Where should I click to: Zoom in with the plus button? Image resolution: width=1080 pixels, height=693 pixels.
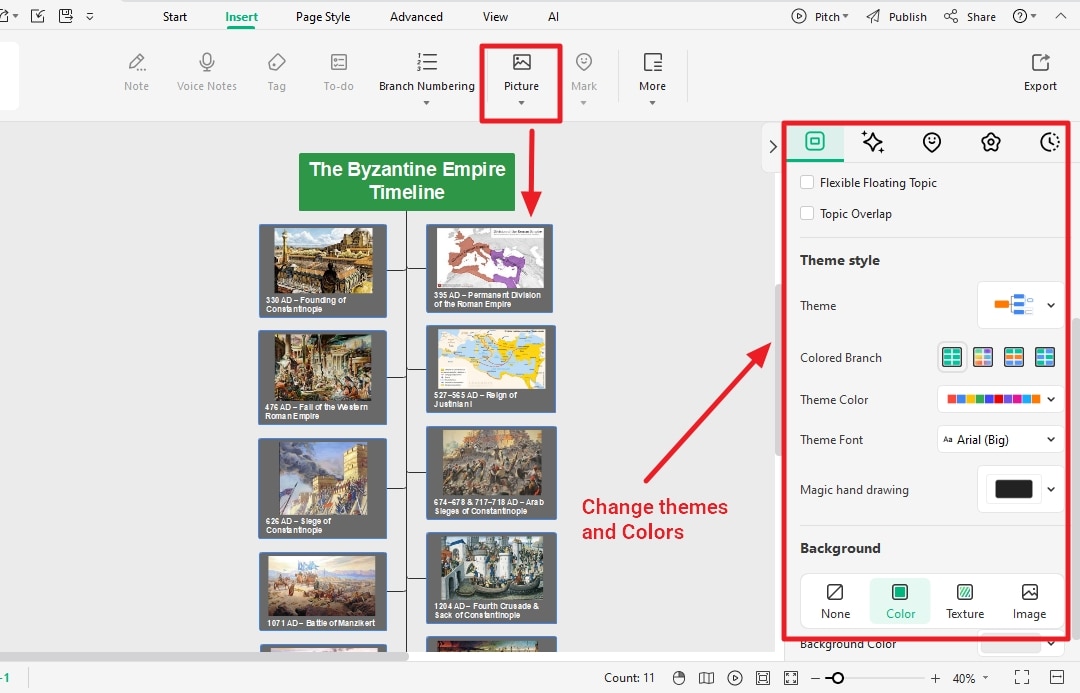935,679
